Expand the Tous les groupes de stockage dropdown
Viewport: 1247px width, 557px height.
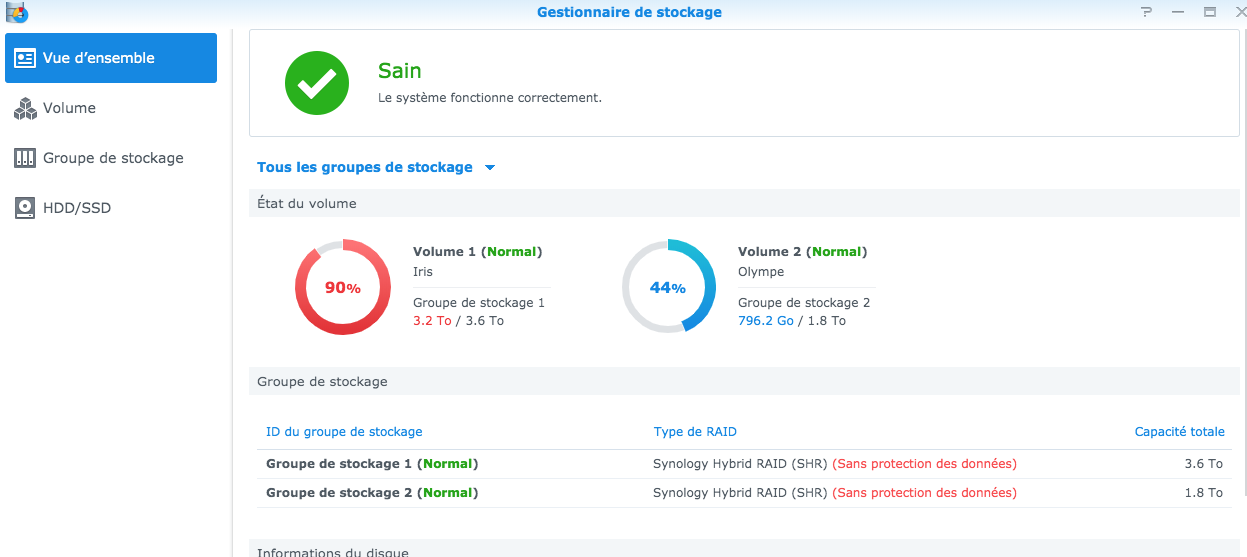[376, 167]
